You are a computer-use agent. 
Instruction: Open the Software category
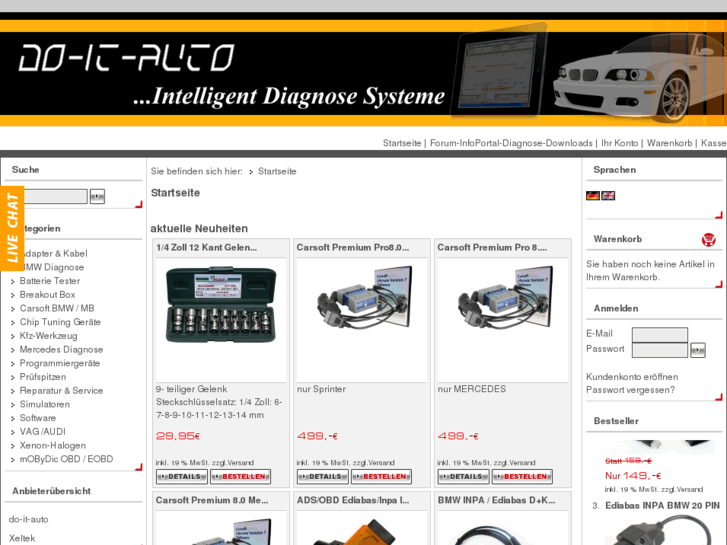pyautogui.click(x=38, y=418)
